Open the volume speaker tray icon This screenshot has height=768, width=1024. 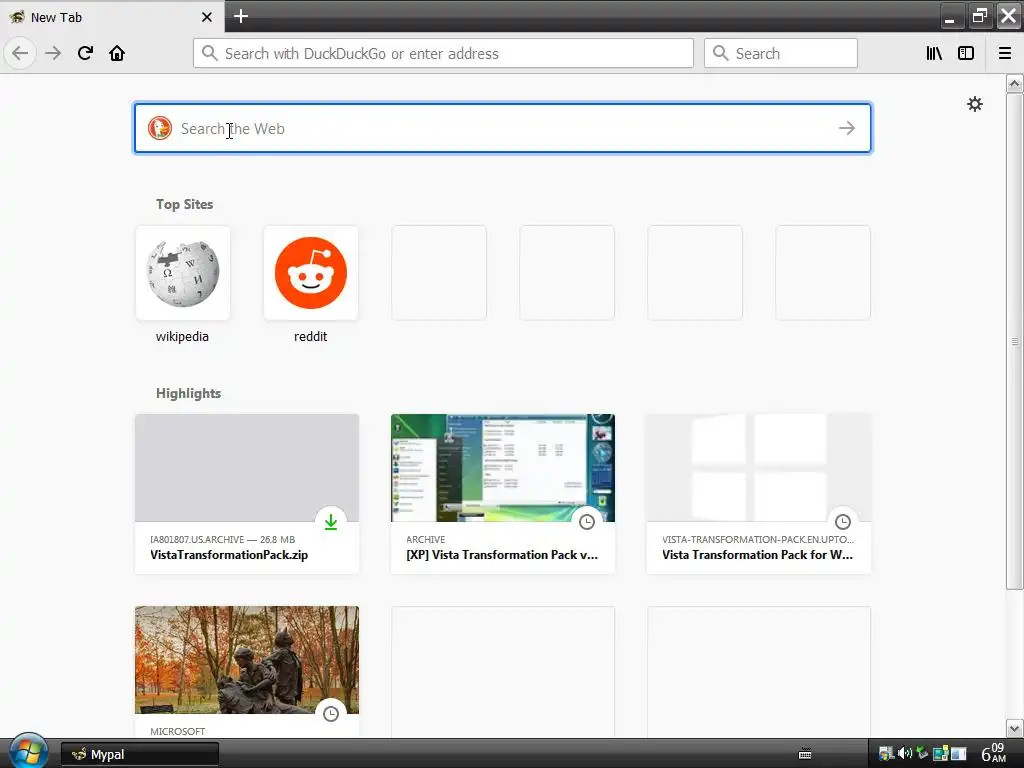tap(904, 754)
